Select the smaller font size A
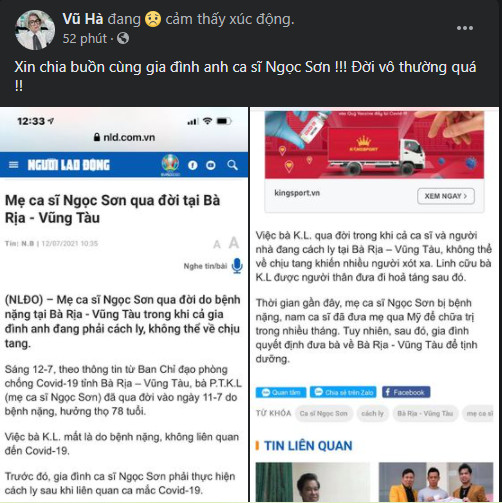 coord(217,244)
